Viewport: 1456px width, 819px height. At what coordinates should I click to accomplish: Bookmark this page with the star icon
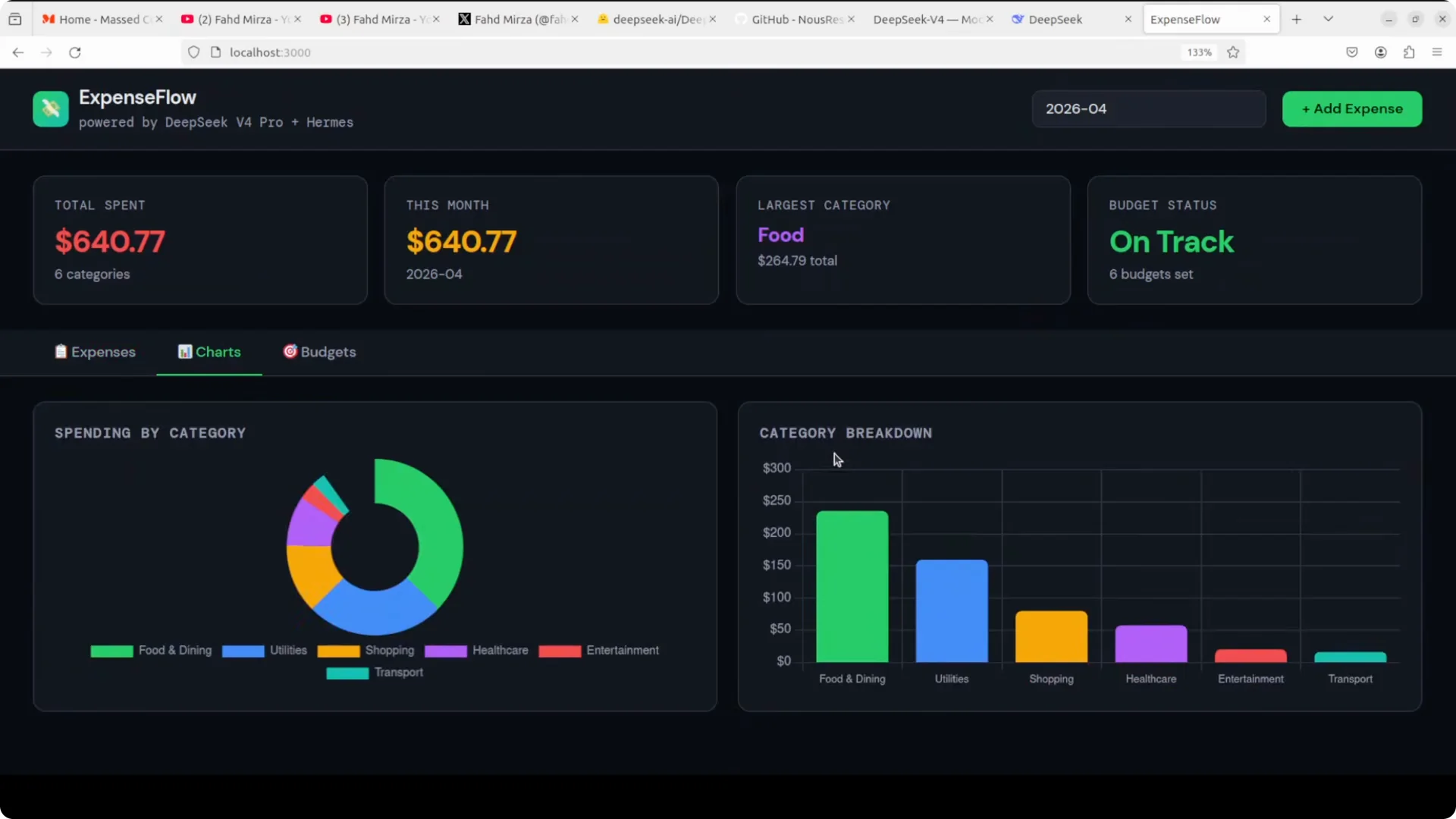coord(1233,52)
